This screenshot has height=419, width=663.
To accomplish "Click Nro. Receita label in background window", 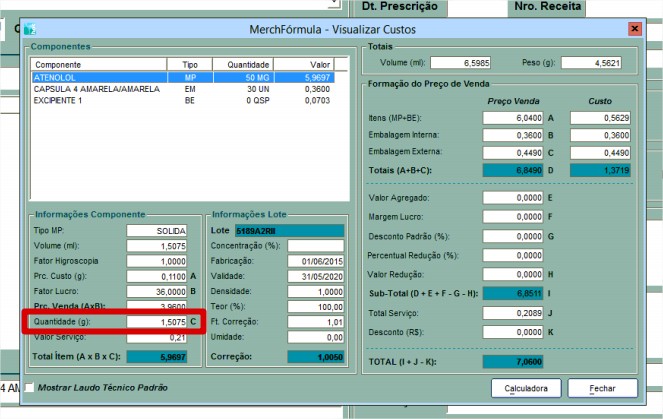I will click(x=548, y=6).
